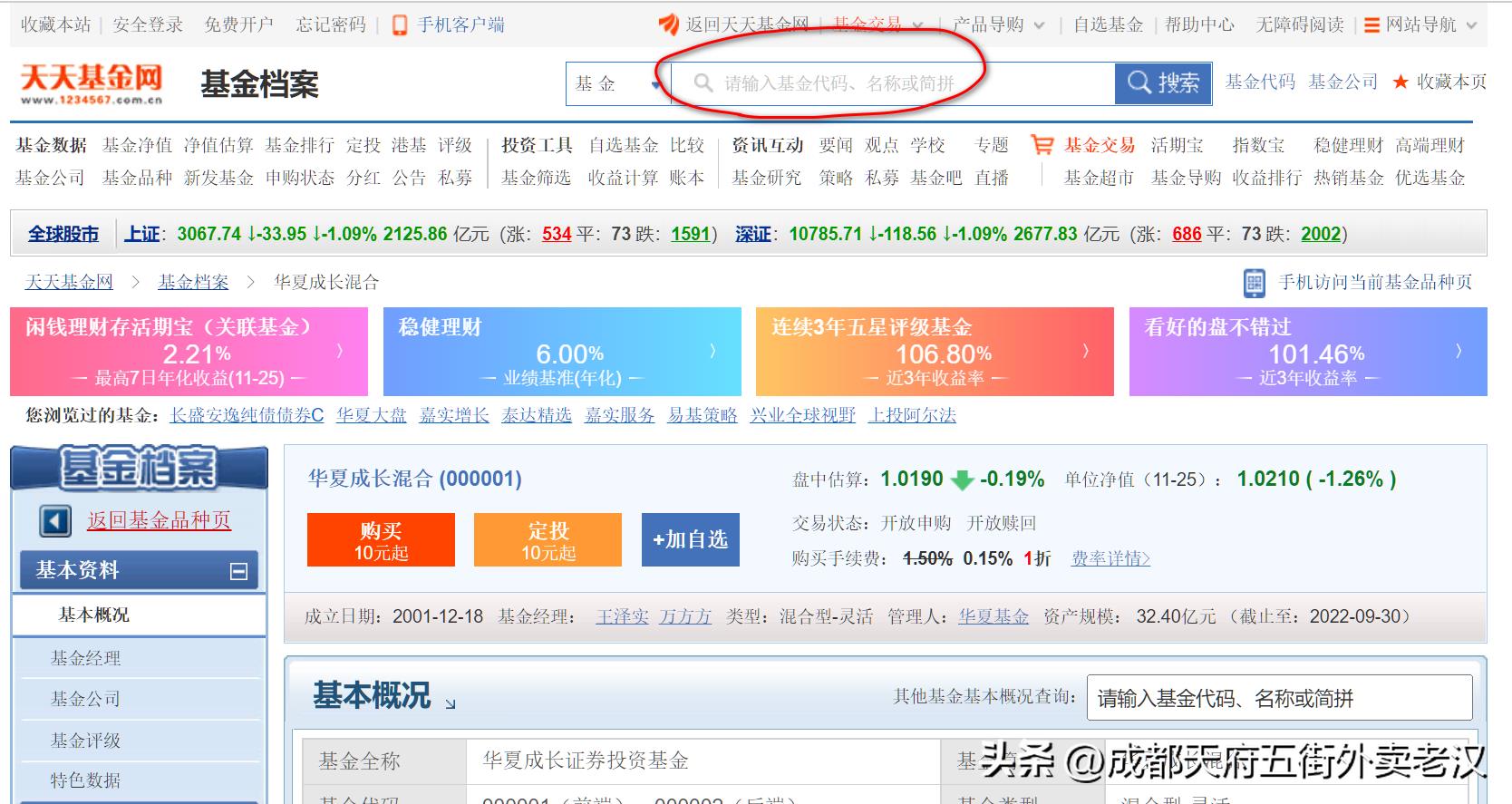Open the 连续3年五星评级基金 banner chevron

pyautogui.click(x=1086, y=351)
